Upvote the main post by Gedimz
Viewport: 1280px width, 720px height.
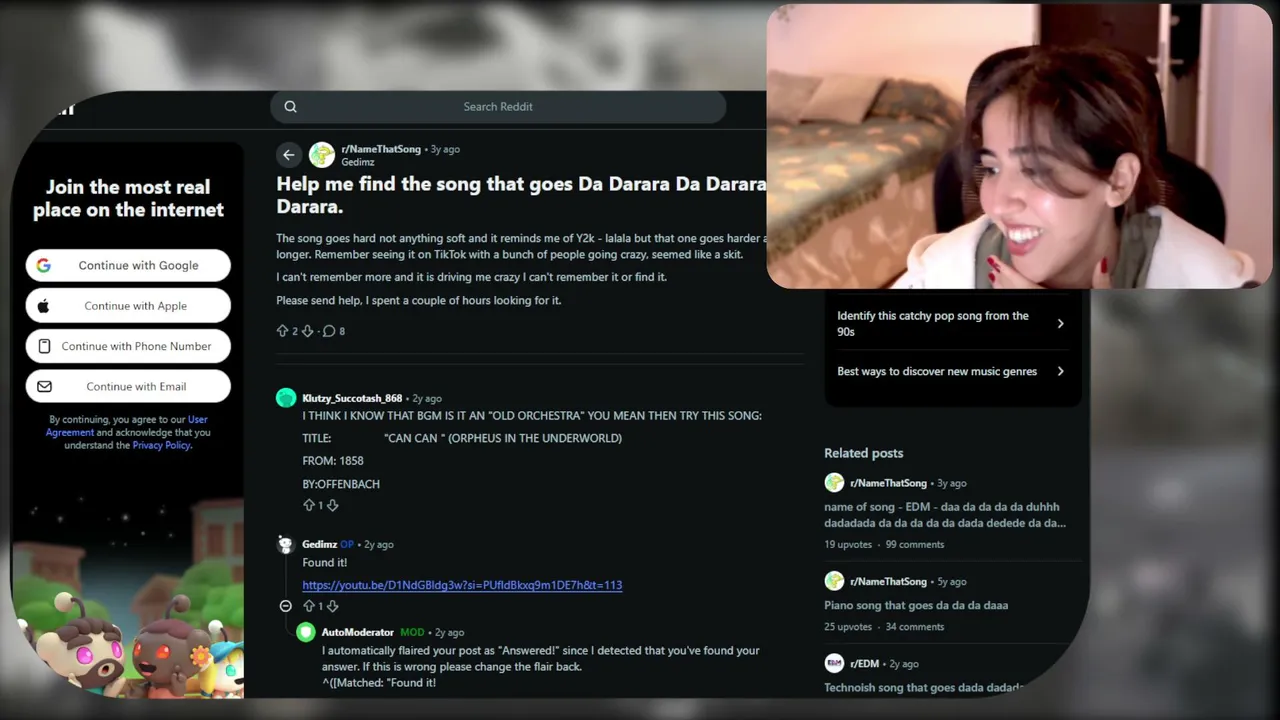(282, 331)
